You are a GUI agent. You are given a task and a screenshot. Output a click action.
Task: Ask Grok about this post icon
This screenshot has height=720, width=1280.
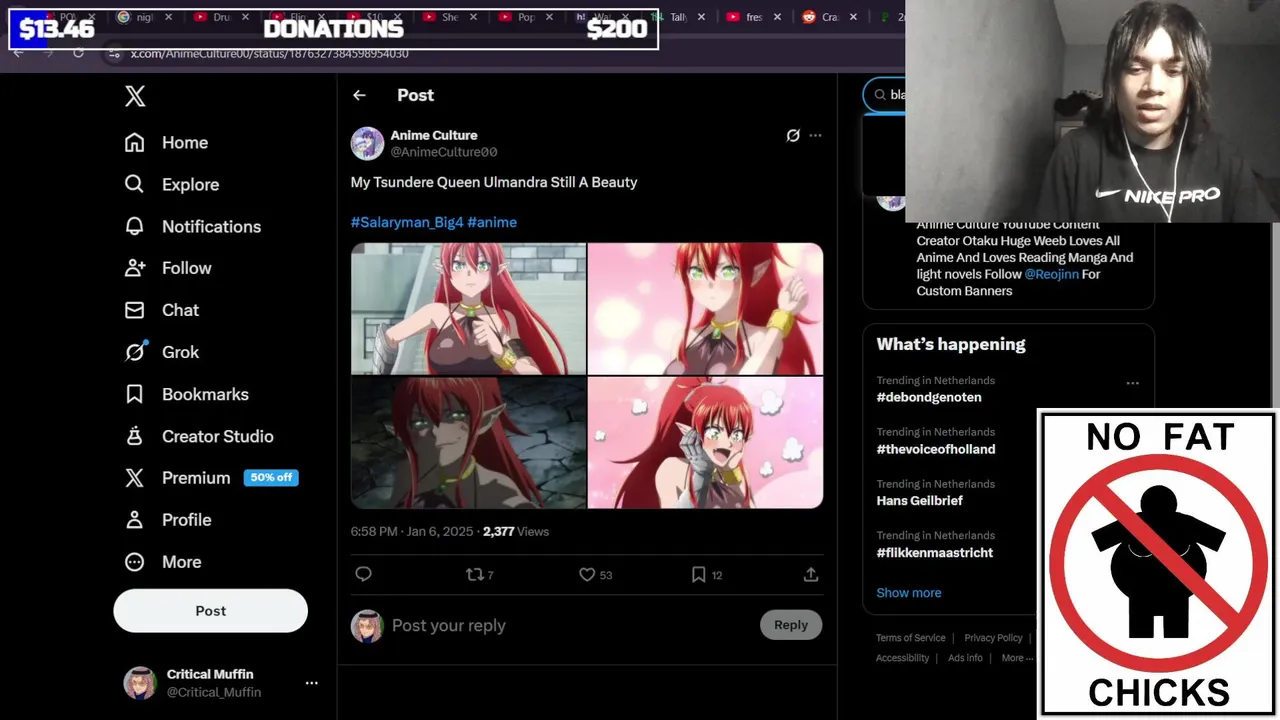point(793,135)
